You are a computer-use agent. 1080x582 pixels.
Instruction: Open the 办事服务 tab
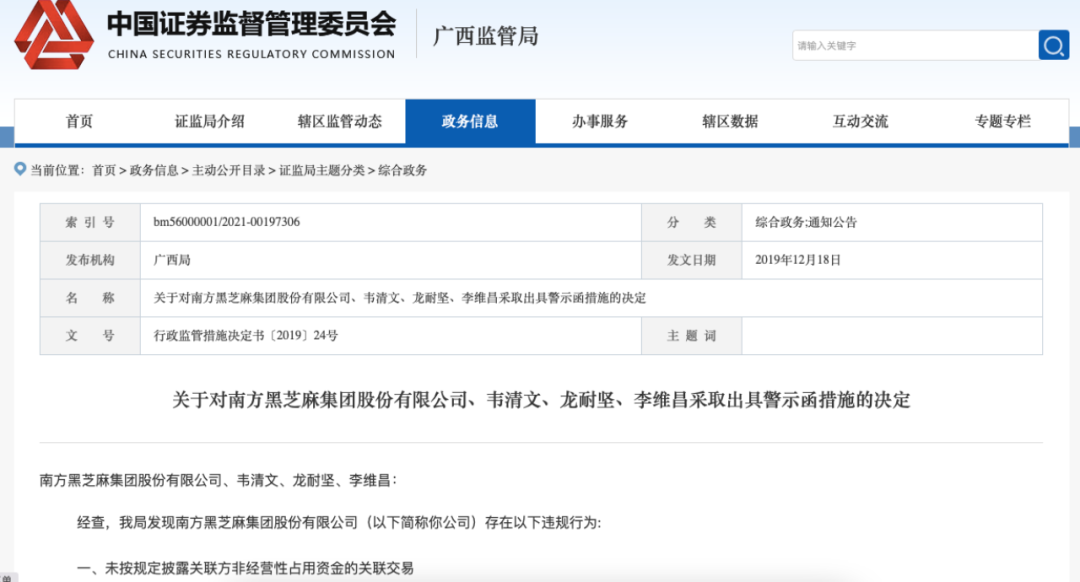pyautogui.click(x=600, y=121)
